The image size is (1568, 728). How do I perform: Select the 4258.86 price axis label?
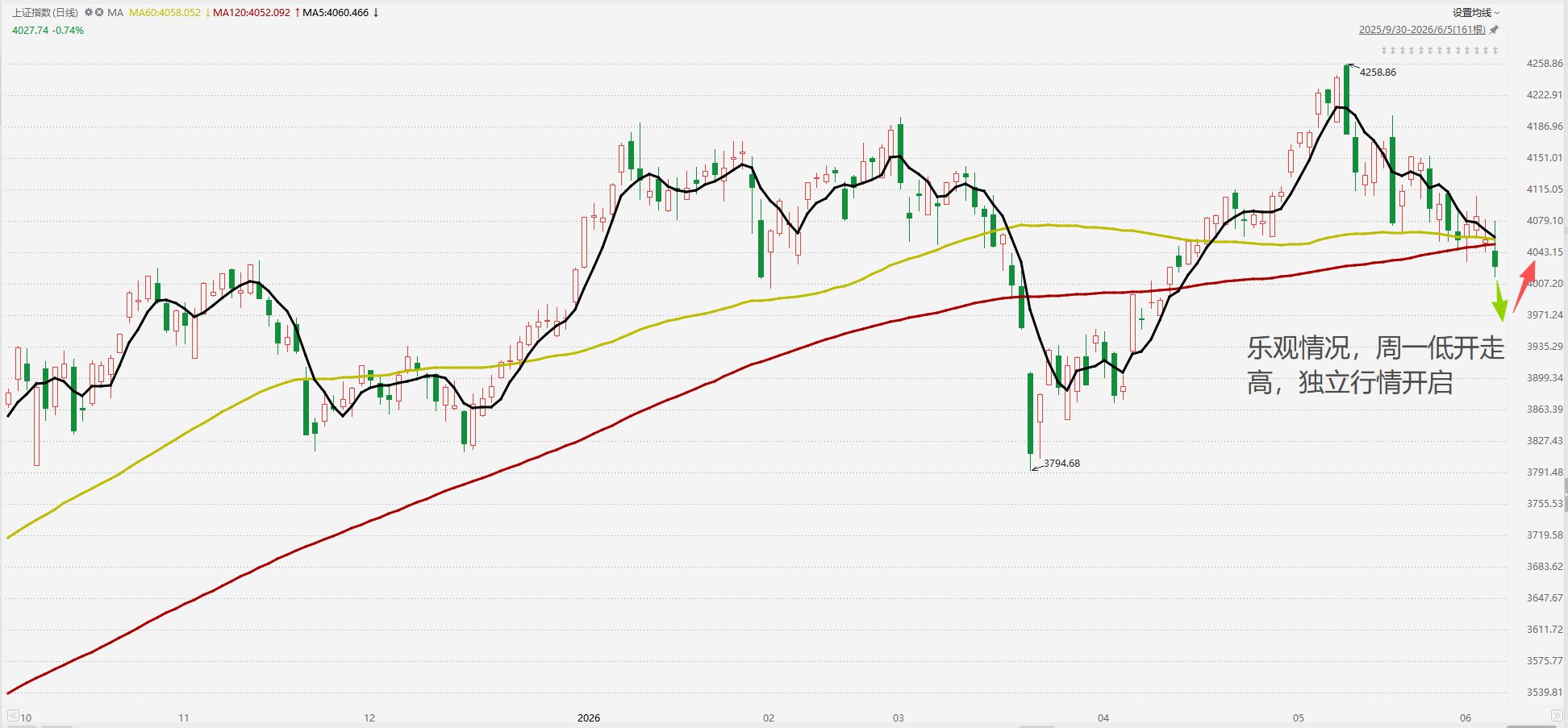click(x=1545, y=64)
